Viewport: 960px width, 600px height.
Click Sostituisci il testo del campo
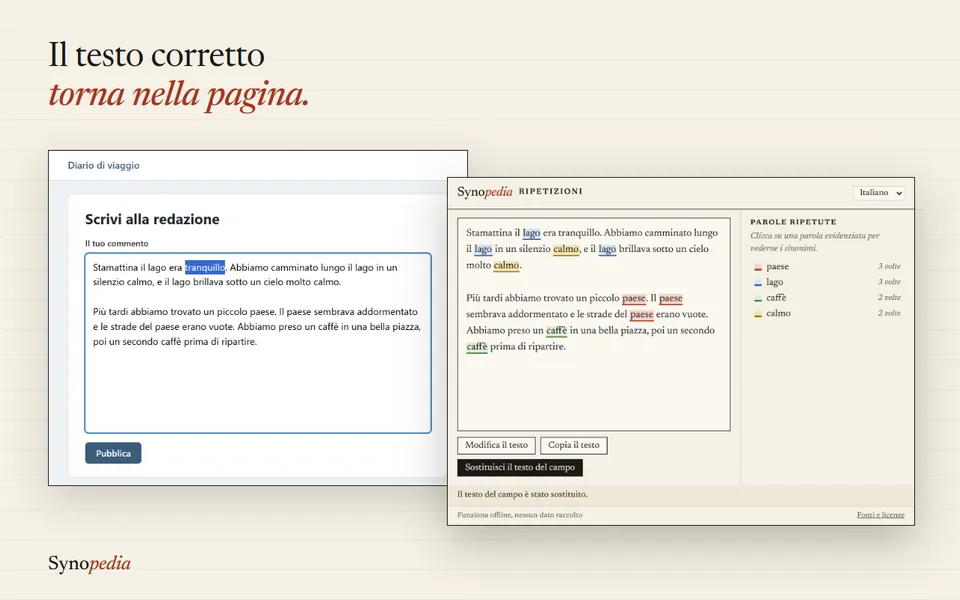coord(520,467)
